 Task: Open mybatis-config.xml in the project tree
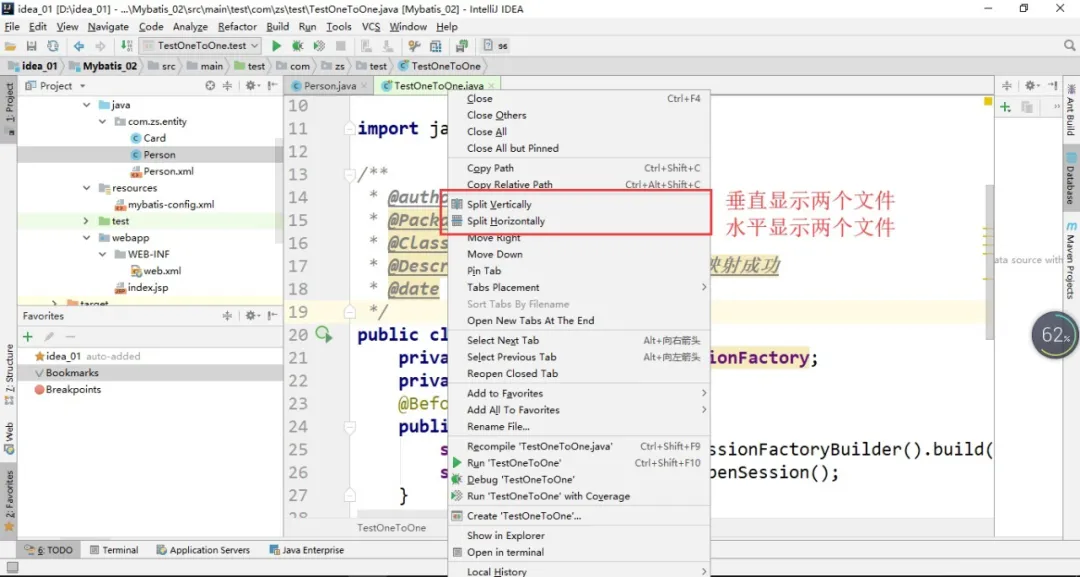[170, 205]
